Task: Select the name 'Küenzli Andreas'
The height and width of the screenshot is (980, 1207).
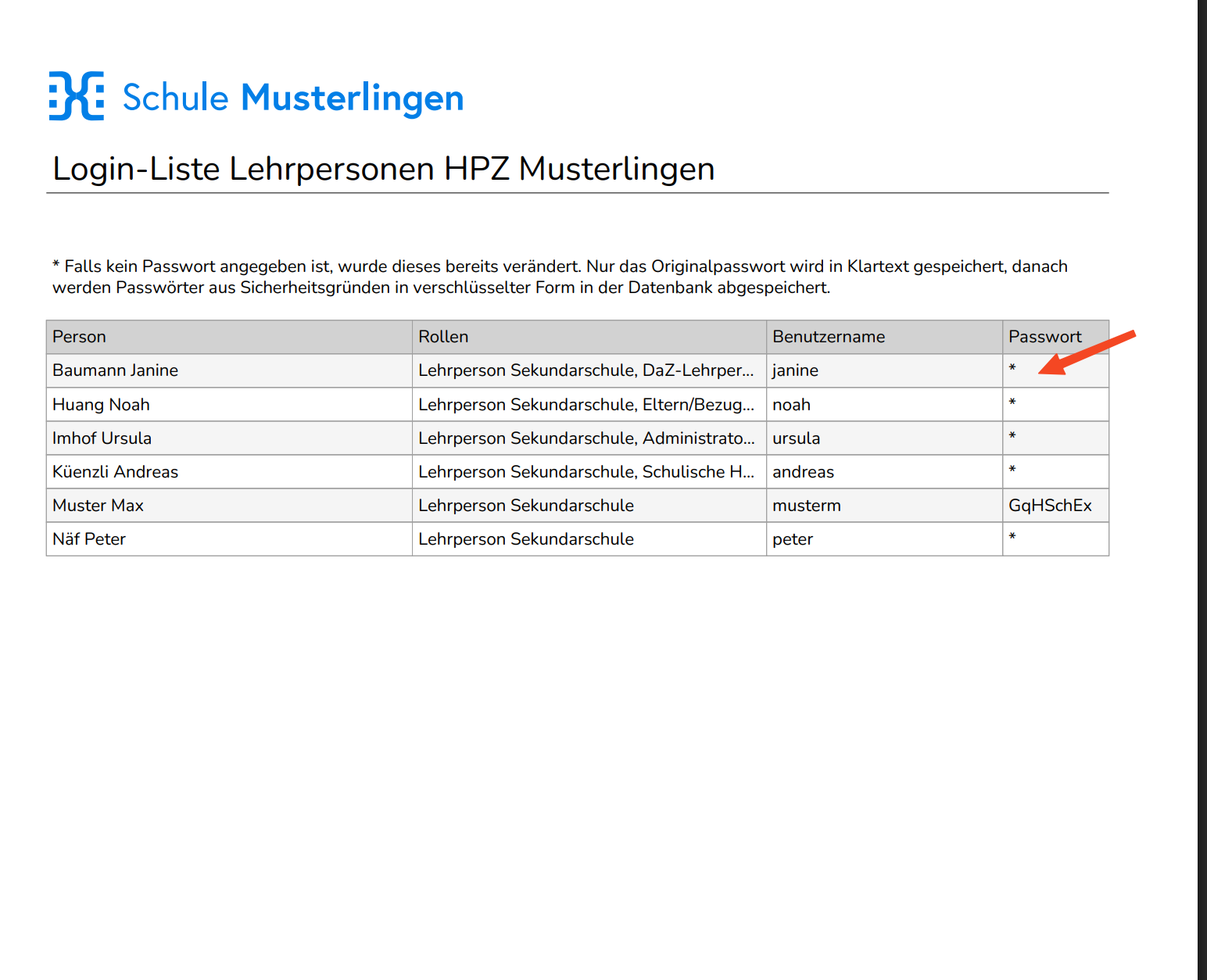Action: click(115, 472)
